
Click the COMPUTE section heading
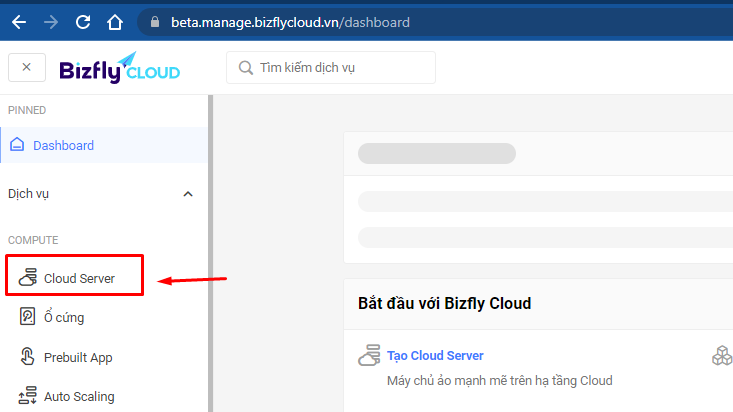point(33,240)
